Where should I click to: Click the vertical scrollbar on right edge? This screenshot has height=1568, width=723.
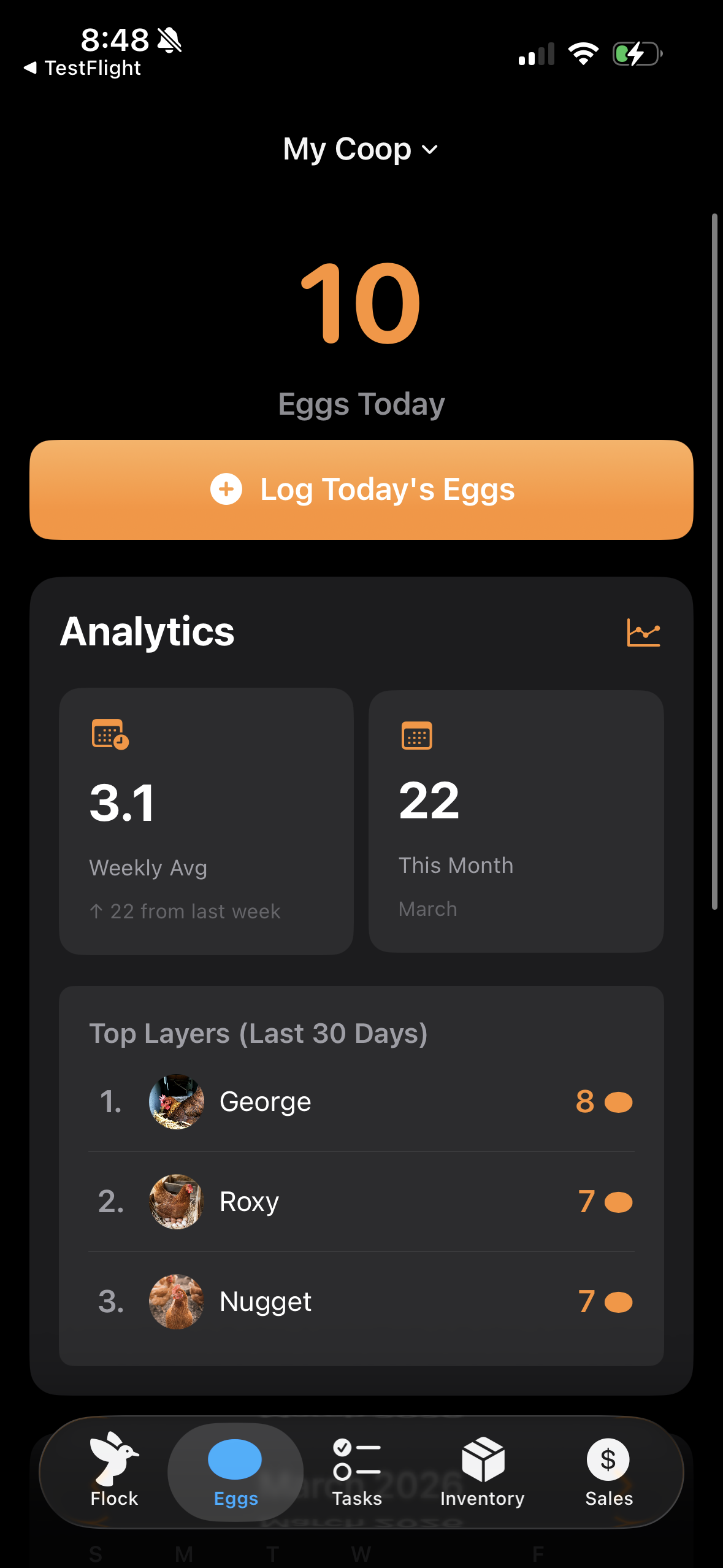(x=714, y=561)
